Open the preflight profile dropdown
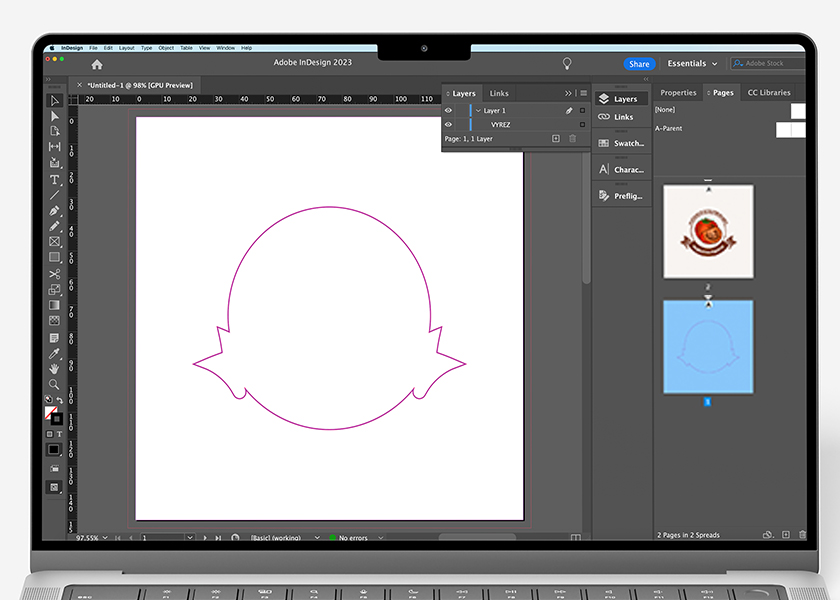This screenshot has width=840, height=600. [x=317, y=537]
